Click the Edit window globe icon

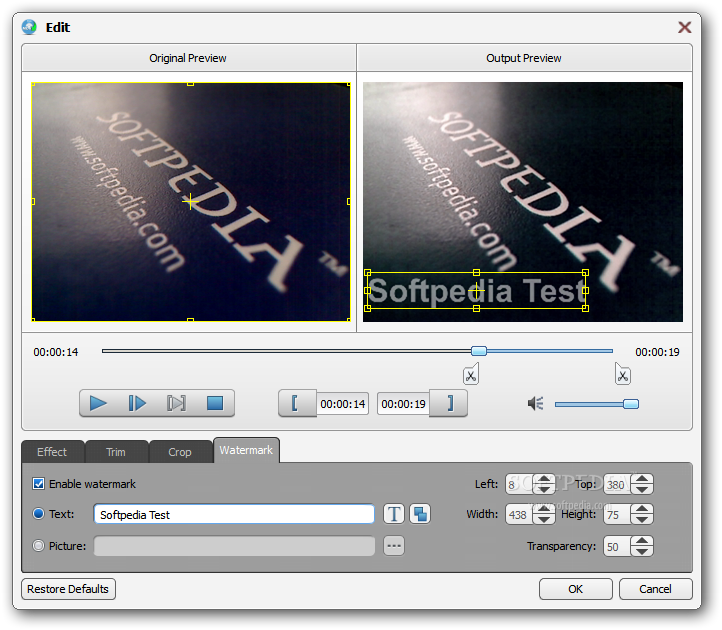pyautogui.click(x=29, y=27)
